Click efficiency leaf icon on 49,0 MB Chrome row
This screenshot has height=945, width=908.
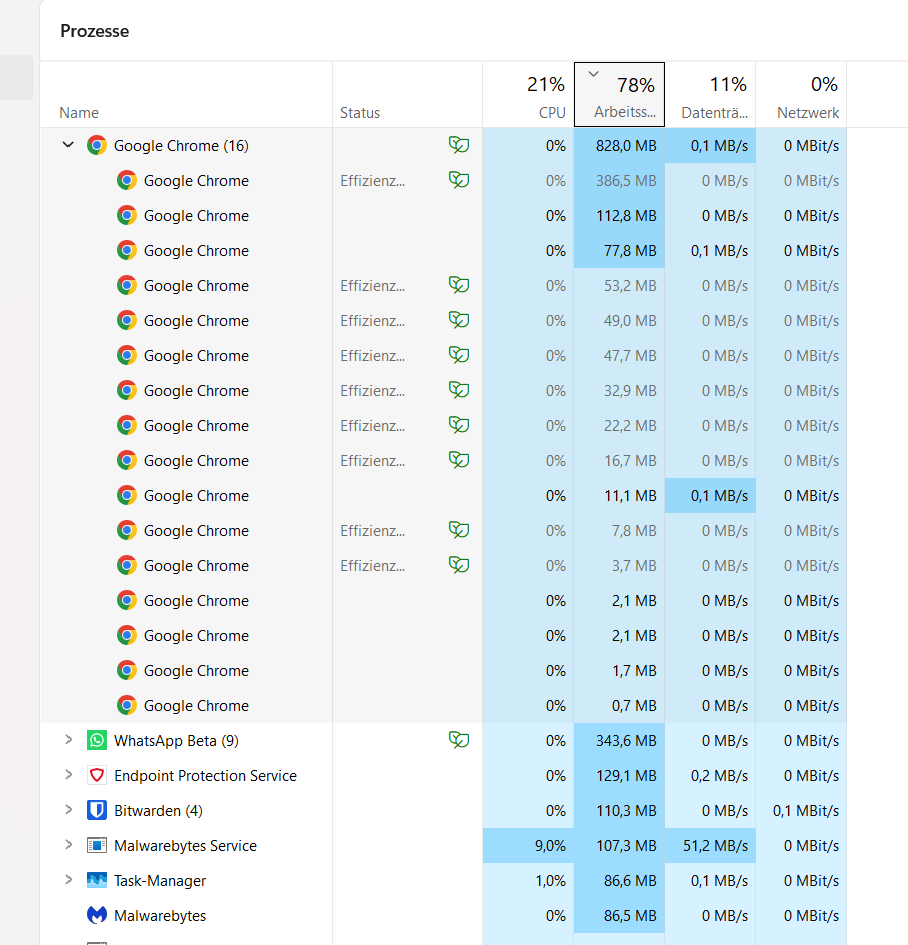coord(459,319)
